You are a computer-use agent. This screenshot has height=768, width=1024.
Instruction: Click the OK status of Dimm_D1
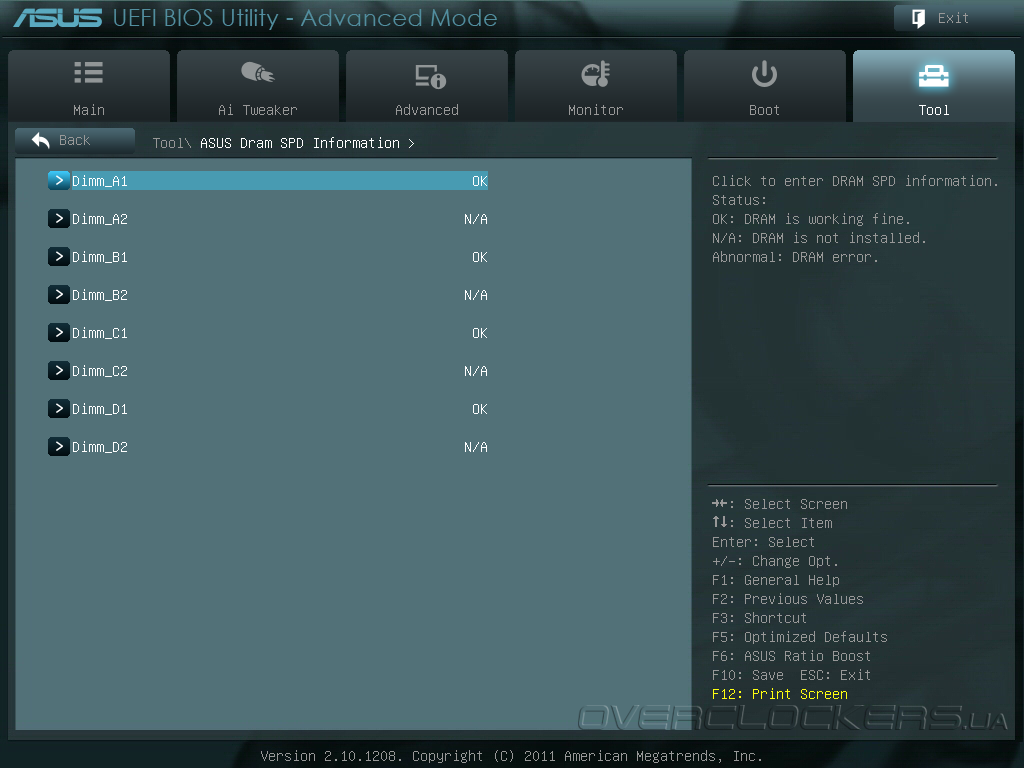[480, 409]
